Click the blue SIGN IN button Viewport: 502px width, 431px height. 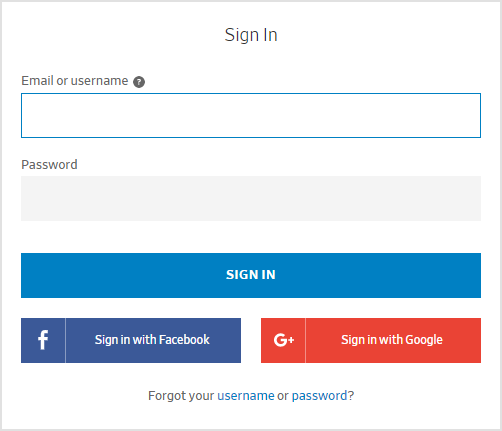click(x=251, y=275)
